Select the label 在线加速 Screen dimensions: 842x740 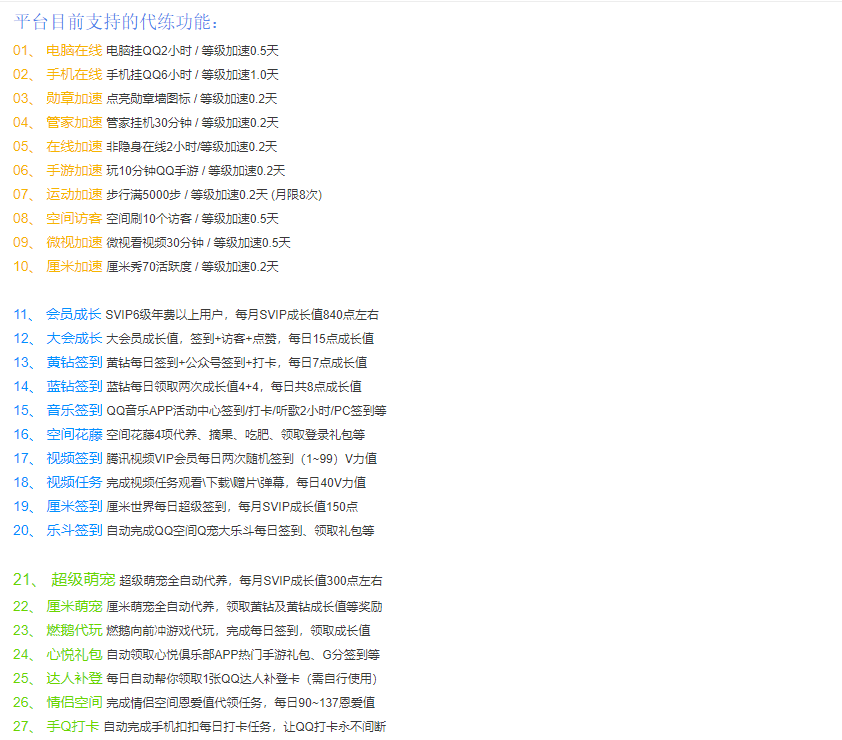pos(74,147)
